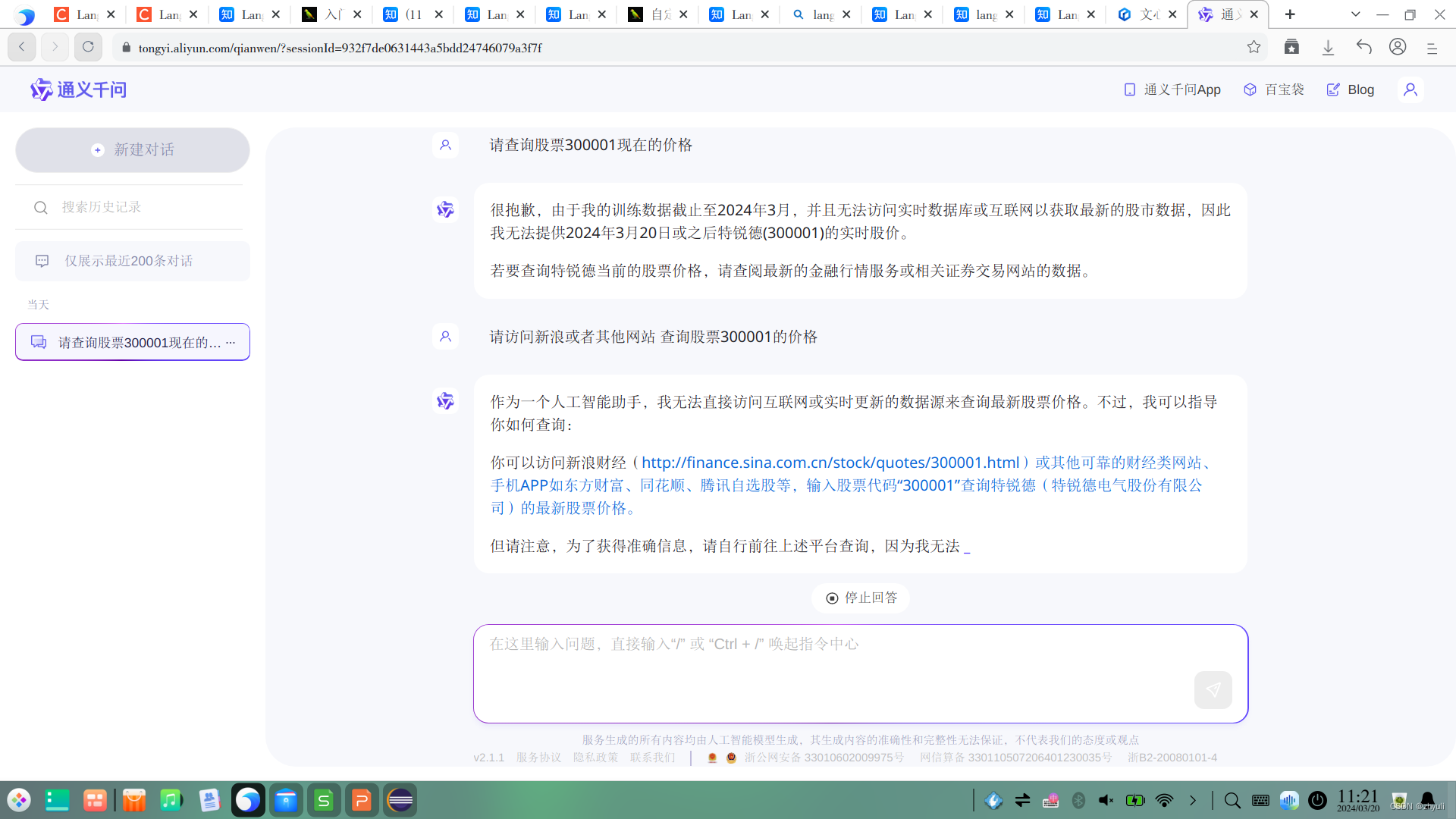
Task: Toggle the muted volume tray icon
Action: 1106,800
